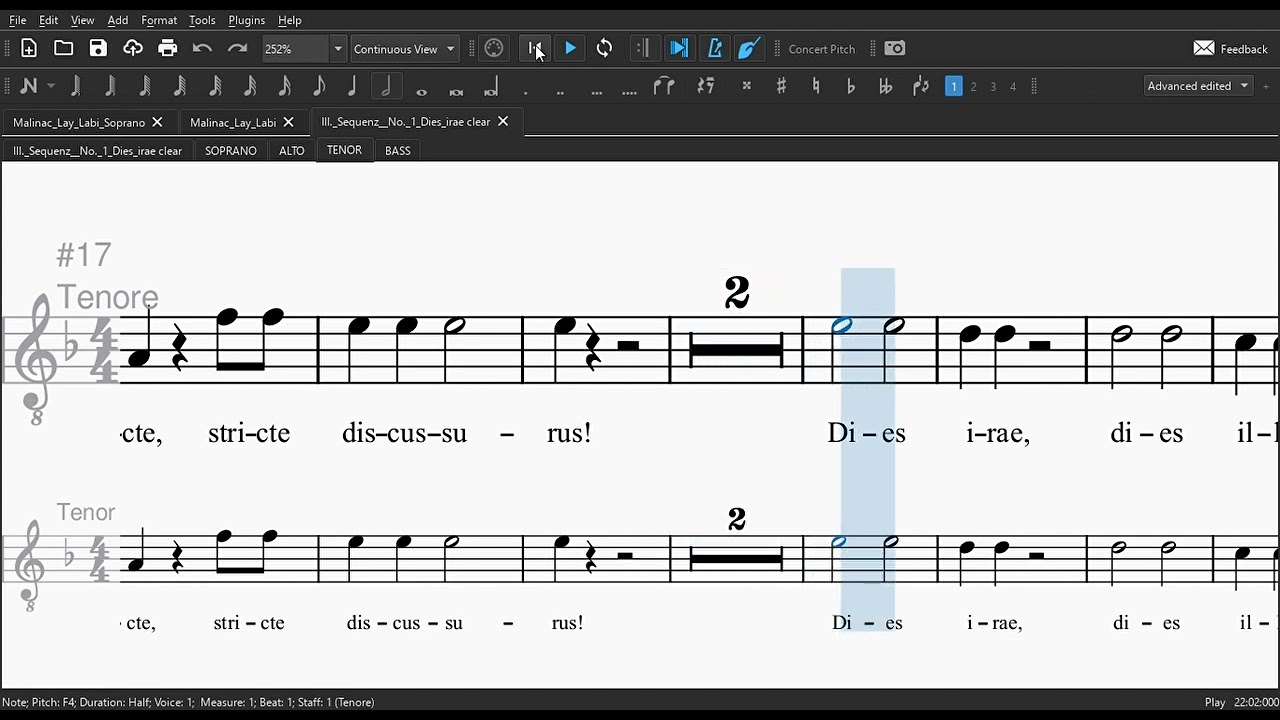Open the Edit menu
Screen dimensions: 1280x720
(48, 20)
